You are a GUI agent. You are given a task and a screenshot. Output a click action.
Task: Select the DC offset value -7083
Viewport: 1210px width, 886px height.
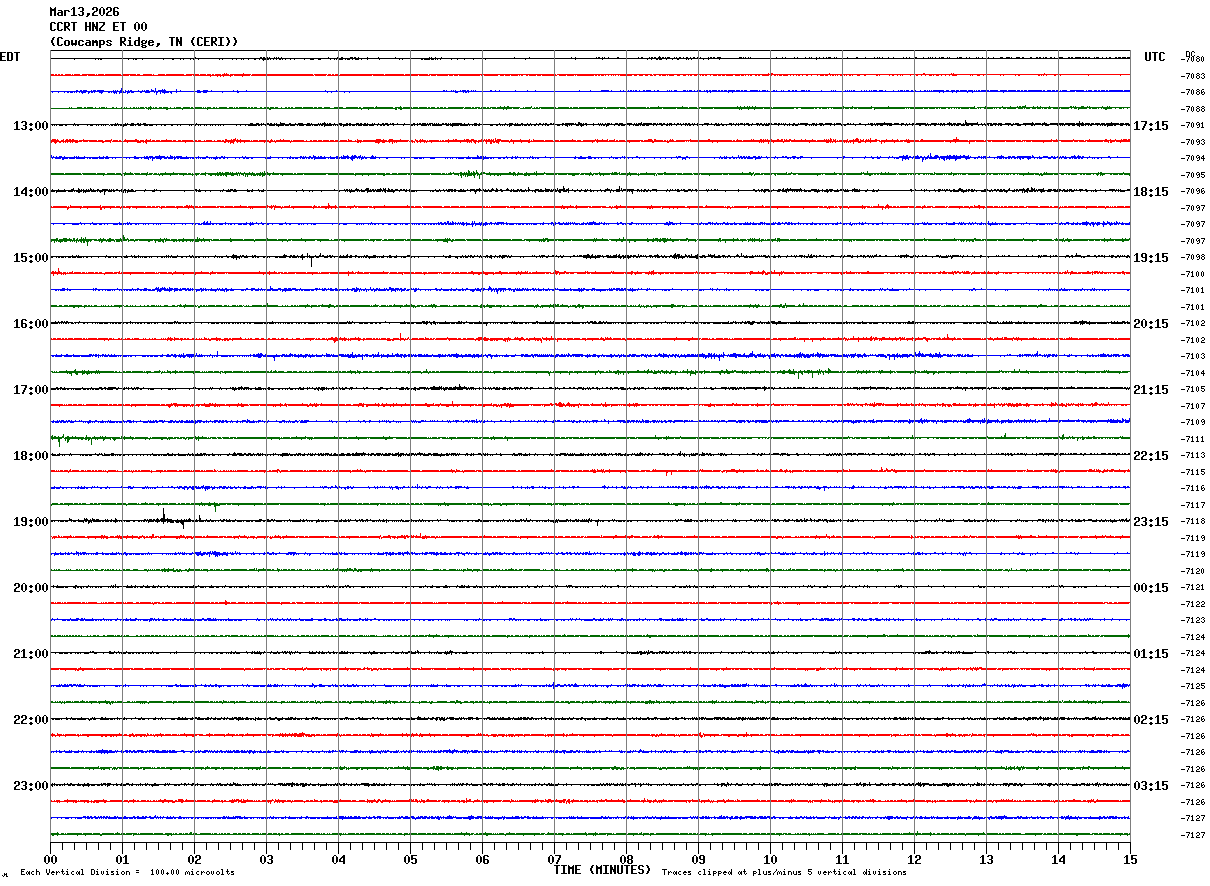click(x=1193, y=76)
